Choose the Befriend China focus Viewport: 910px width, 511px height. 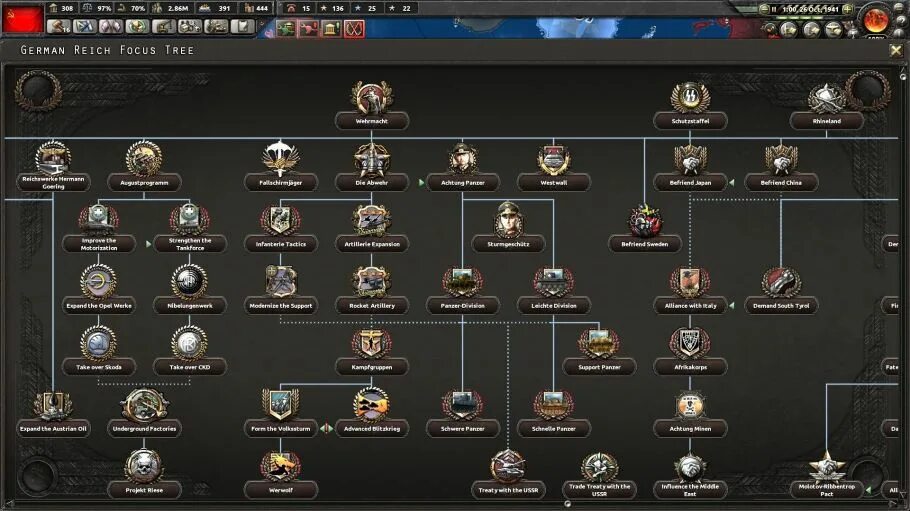point(781,167)
